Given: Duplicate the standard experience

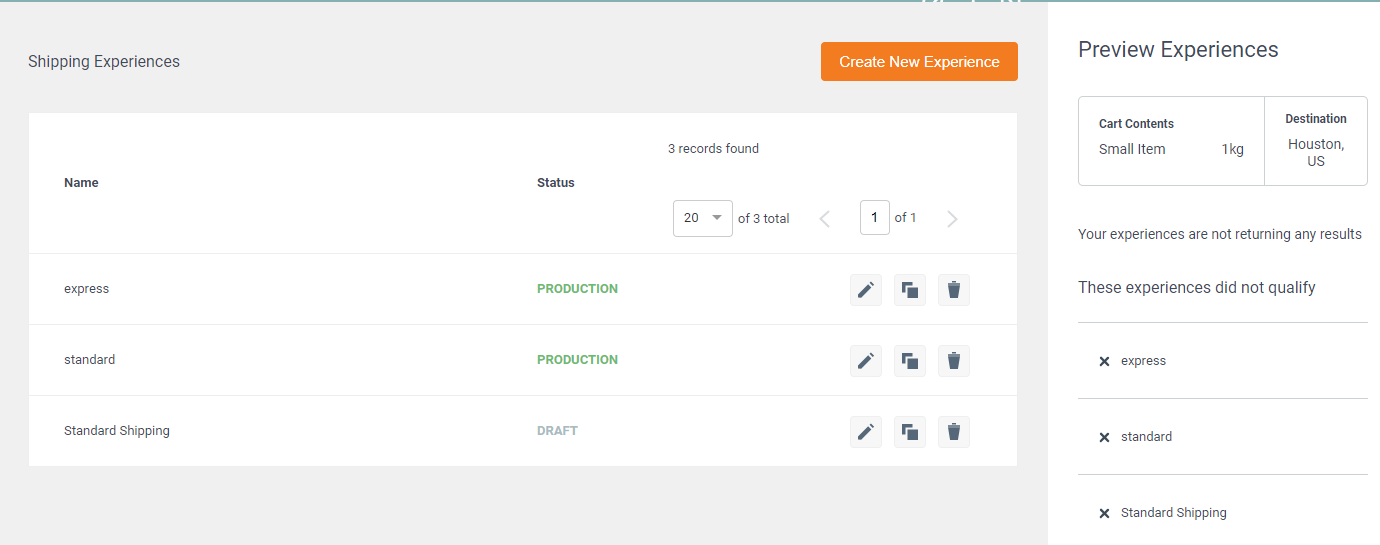Looking at the screenshot, I should tap(910, 361).
